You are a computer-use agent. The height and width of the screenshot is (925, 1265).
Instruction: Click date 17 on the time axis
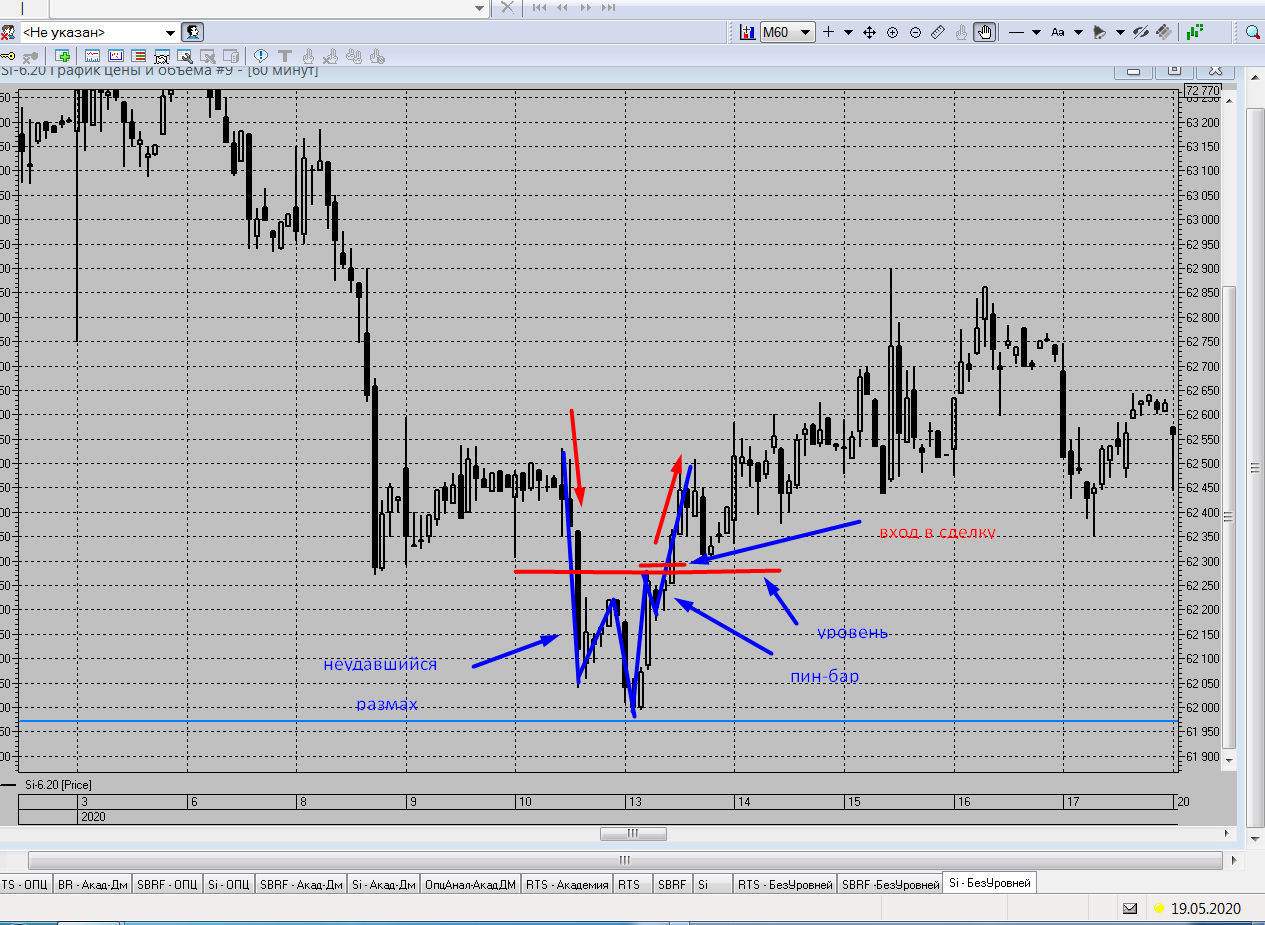[1072, 802]
